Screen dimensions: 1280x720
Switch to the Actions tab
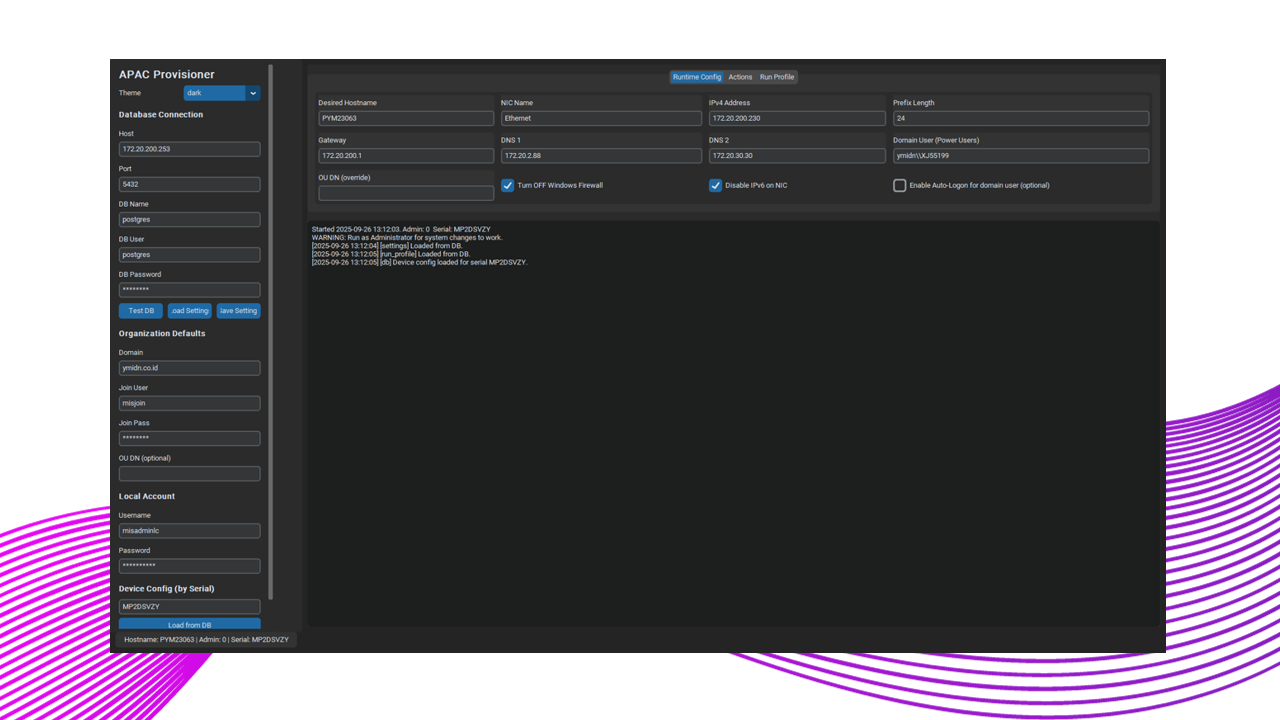click(x=740, y=77)
